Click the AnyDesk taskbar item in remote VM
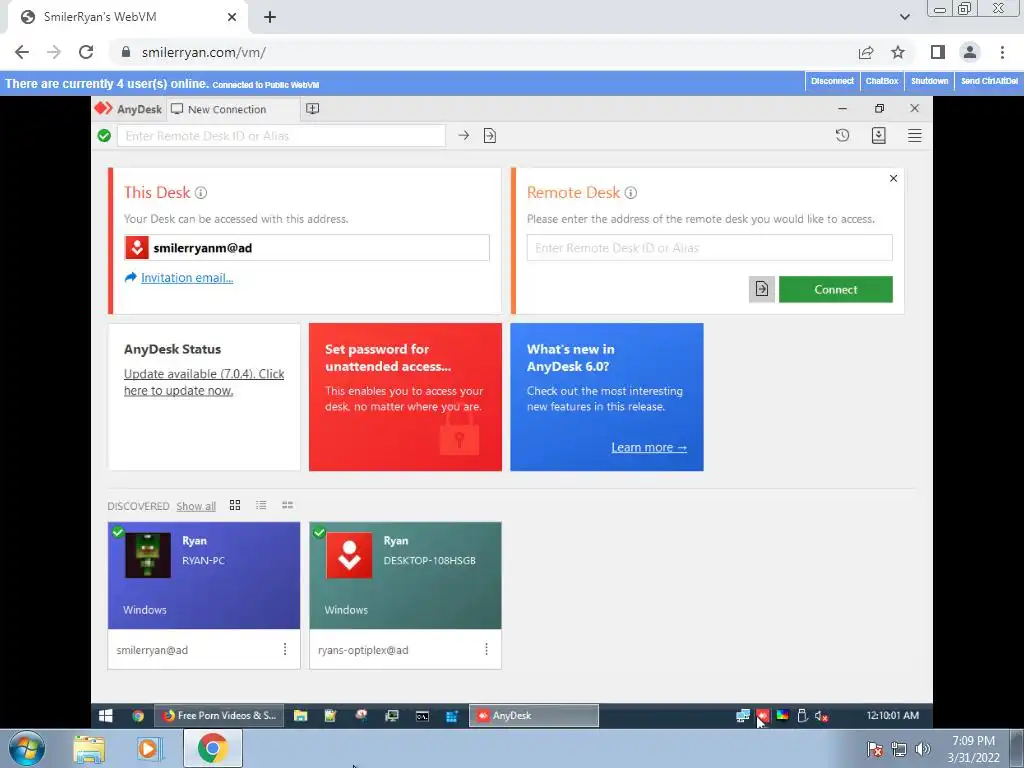Viewport: 1024px width, 768px height. (534, 716)
